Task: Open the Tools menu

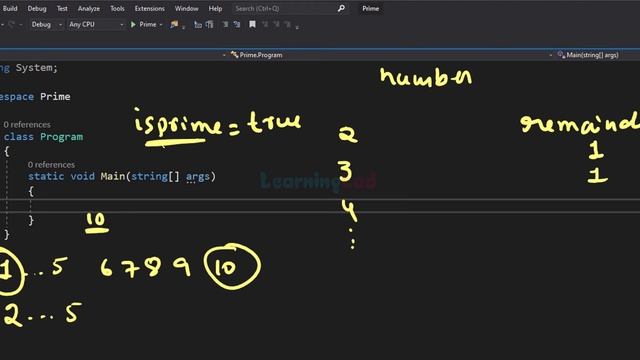Action: 117,9
